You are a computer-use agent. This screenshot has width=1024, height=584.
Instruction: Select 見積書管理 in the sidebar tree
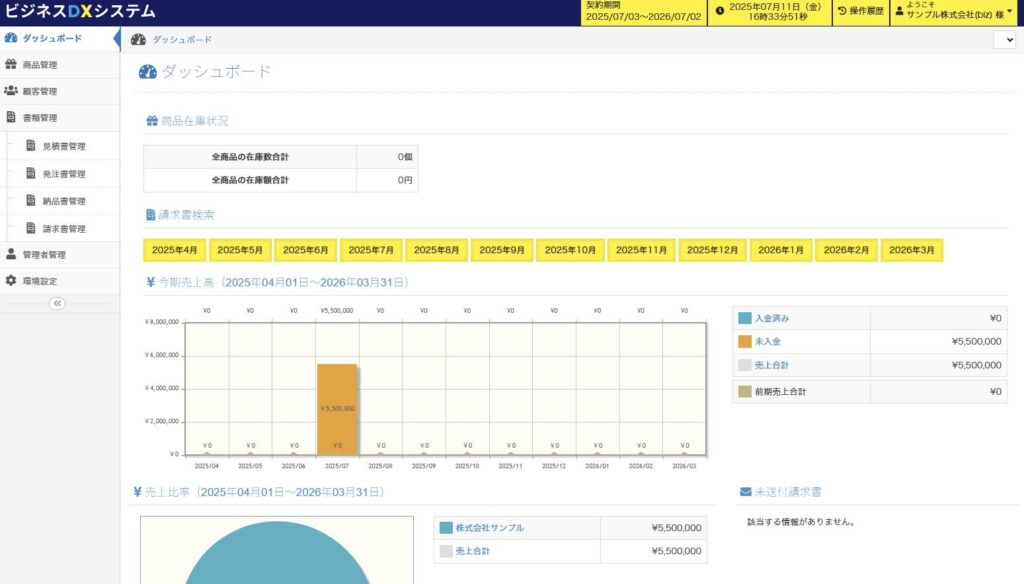(x=63, y=146)
